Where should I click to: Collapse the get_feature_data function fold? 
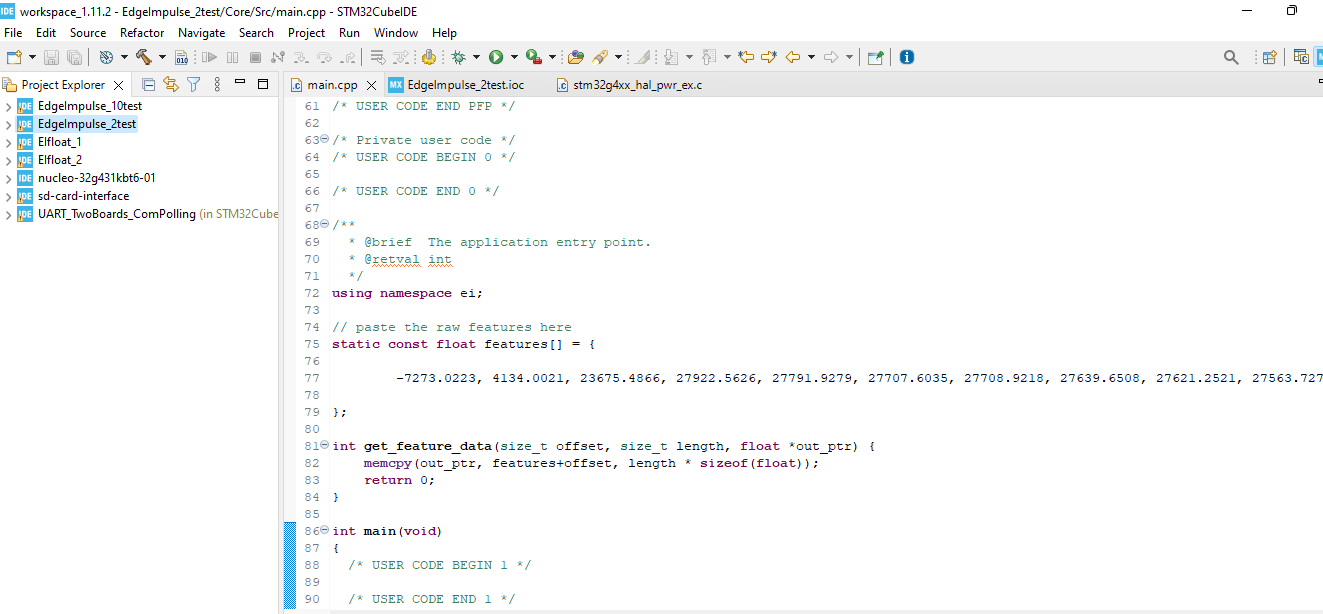coord(324,446)
